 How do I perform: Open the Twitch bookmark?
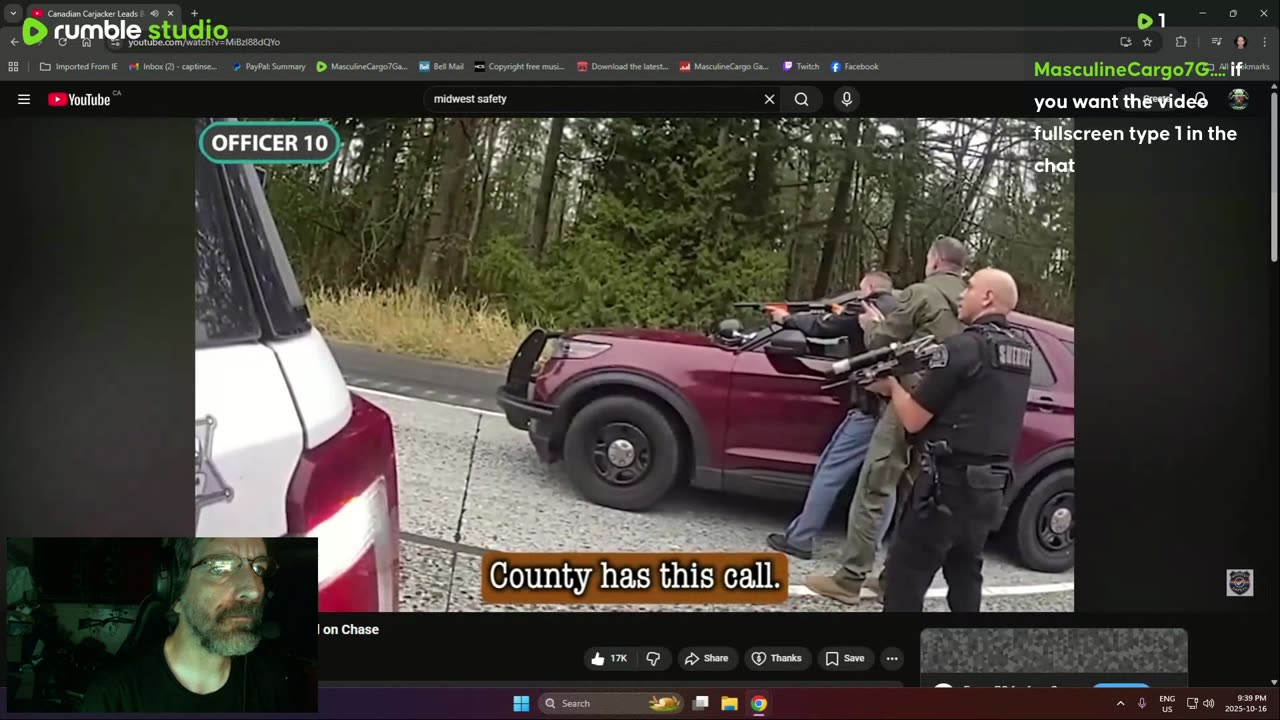tap(801, 67)
